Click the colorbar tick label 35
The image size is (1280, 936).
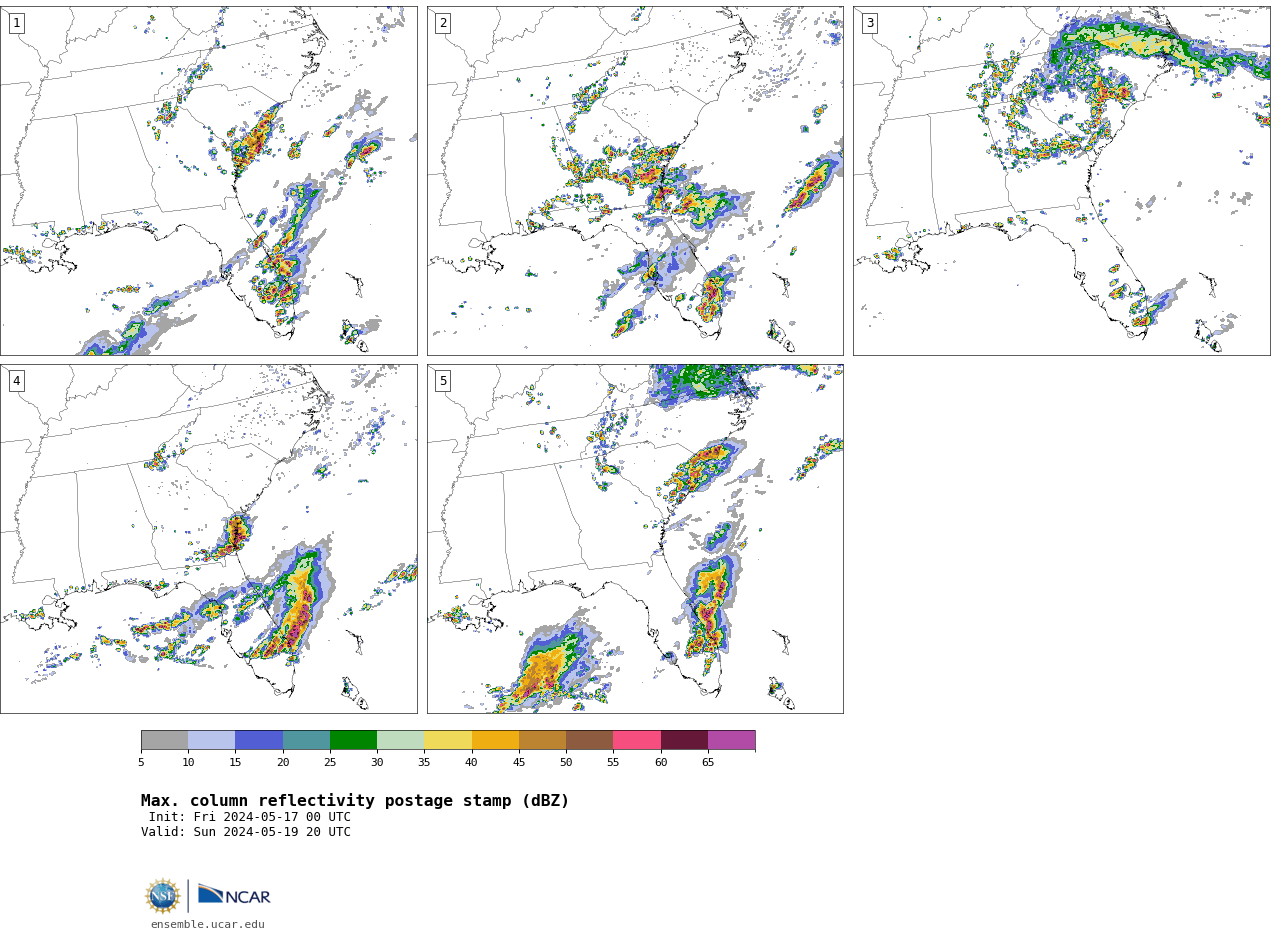(424, 763)
